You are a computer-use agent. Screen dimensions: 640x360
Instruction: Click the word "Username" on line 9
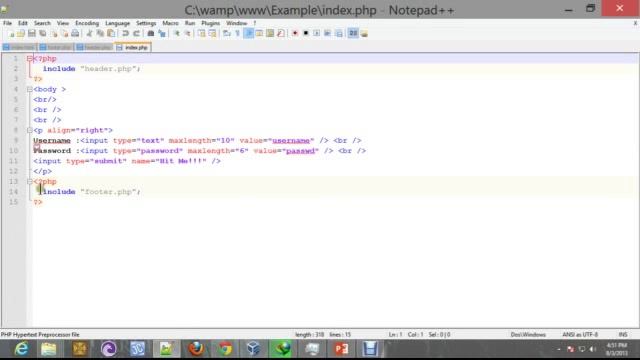pyautogui.click(x=52, y=141)
